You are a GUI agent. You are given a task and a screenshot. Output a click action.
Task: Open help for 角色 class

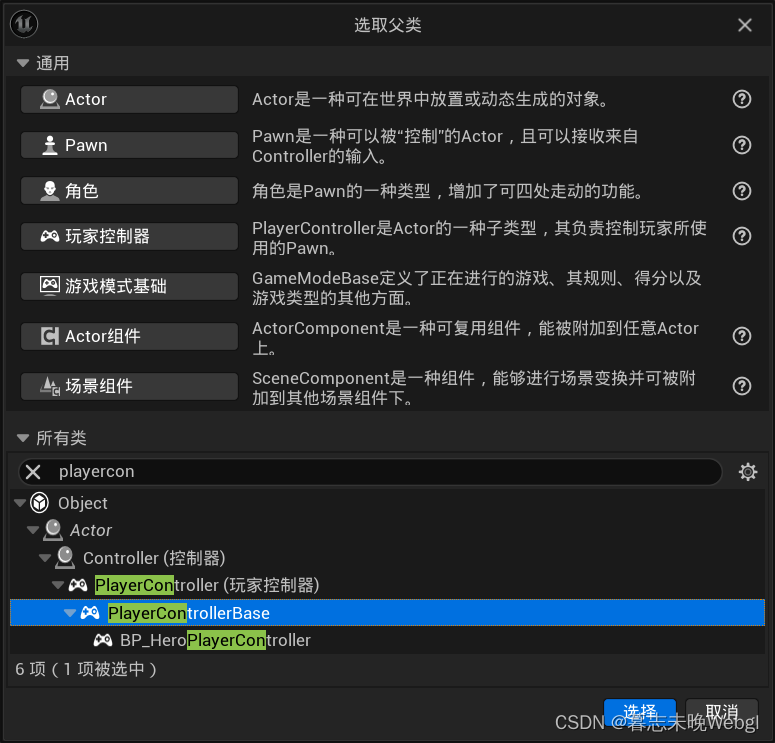(x=742, y=191)
